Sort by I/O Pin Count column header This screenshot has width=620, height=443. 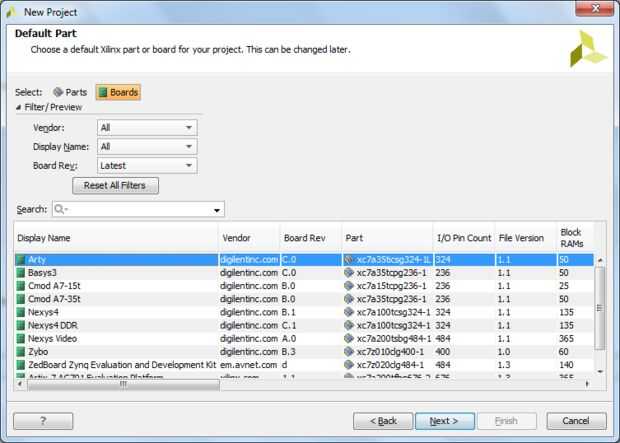click(x=464, y=238)
